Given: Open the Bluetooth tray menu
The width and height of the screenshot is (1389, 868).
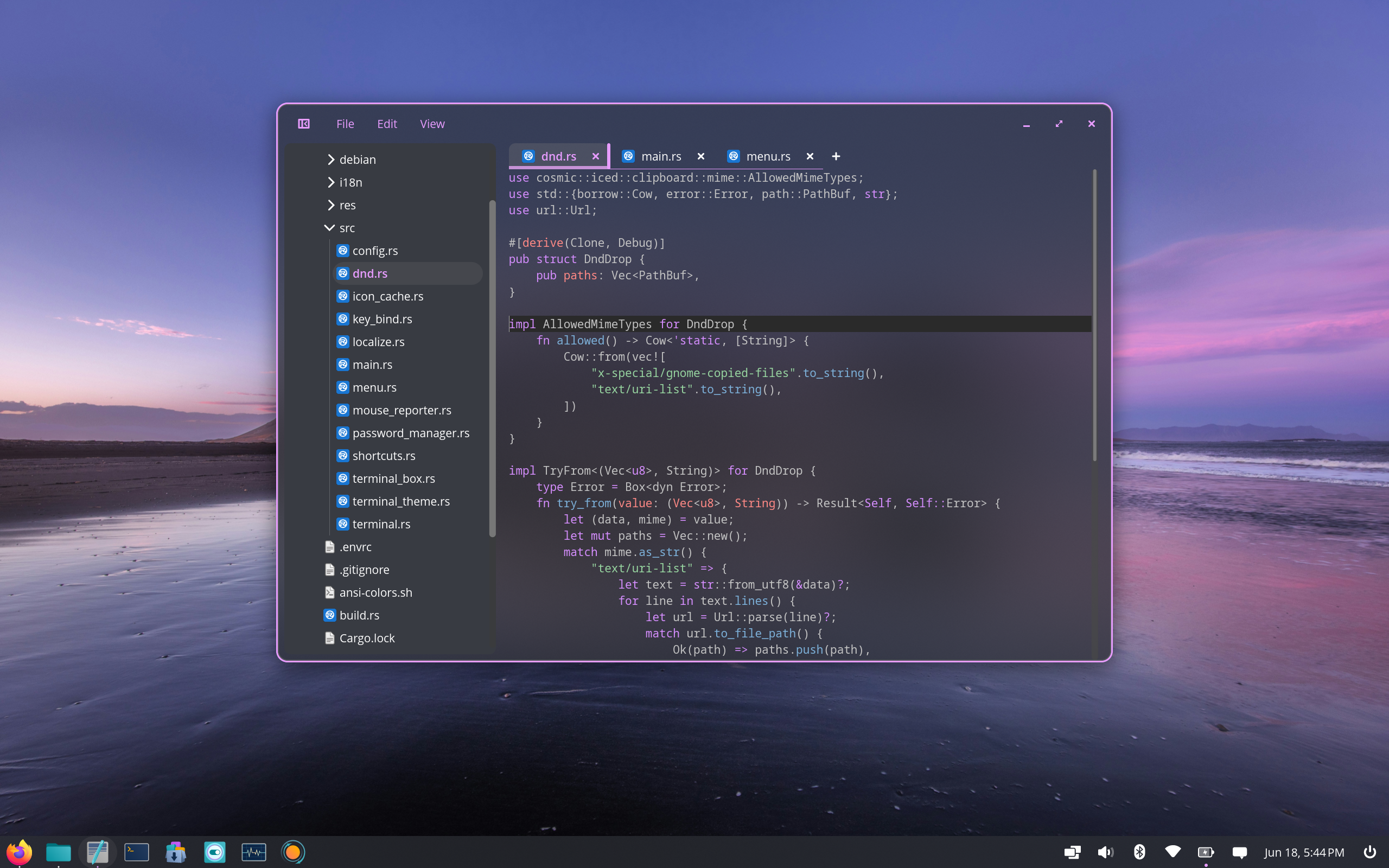Looking at the screenshot, I should 1139,852.
